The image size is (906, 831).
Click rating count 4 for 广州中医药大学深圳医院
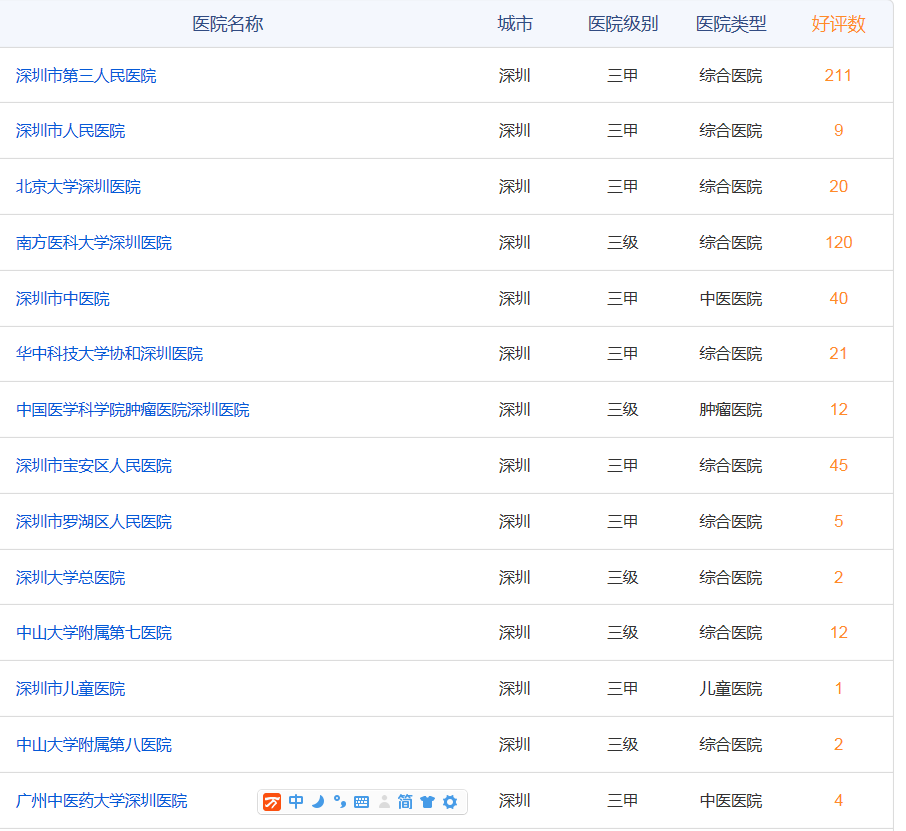[x=838, y=801]
